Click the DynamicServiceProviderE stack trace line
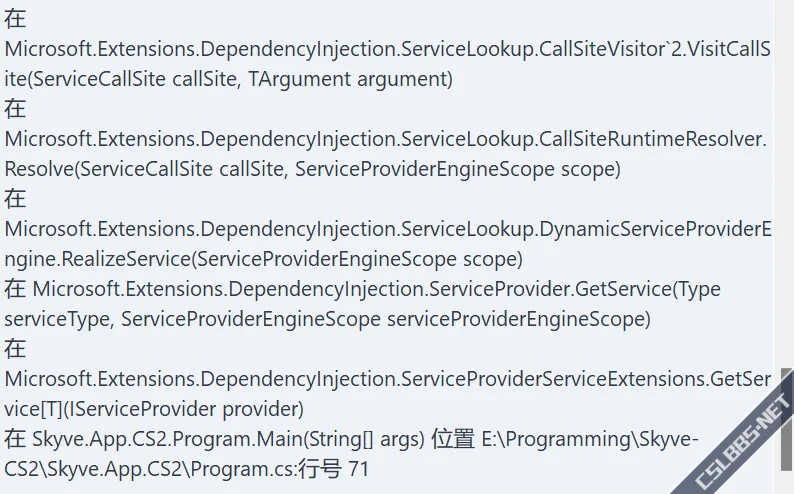The height and width of the screenshot is (494, 794). [388, 229]
